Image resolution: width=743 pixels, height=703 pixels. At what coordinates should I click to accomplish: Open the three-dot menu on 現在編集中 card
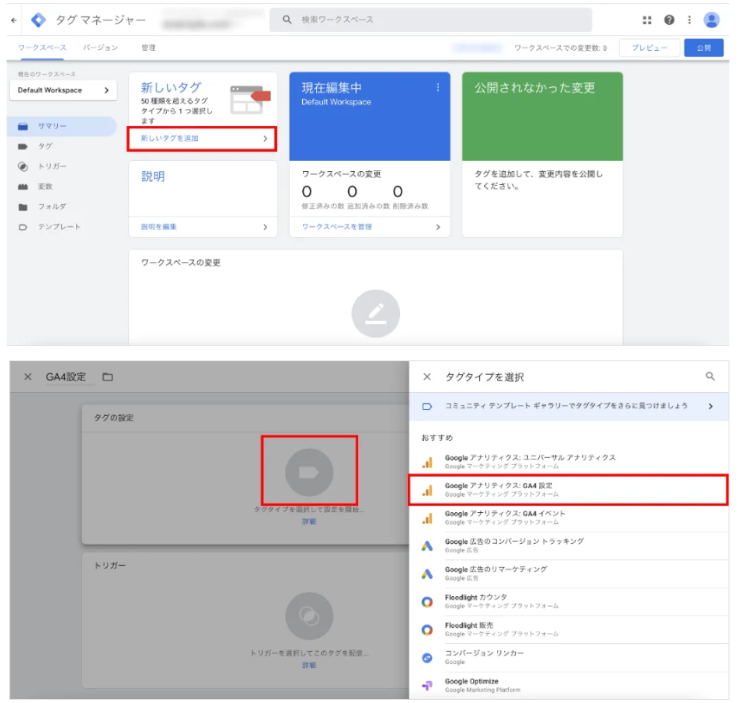(x=437, y=88)
